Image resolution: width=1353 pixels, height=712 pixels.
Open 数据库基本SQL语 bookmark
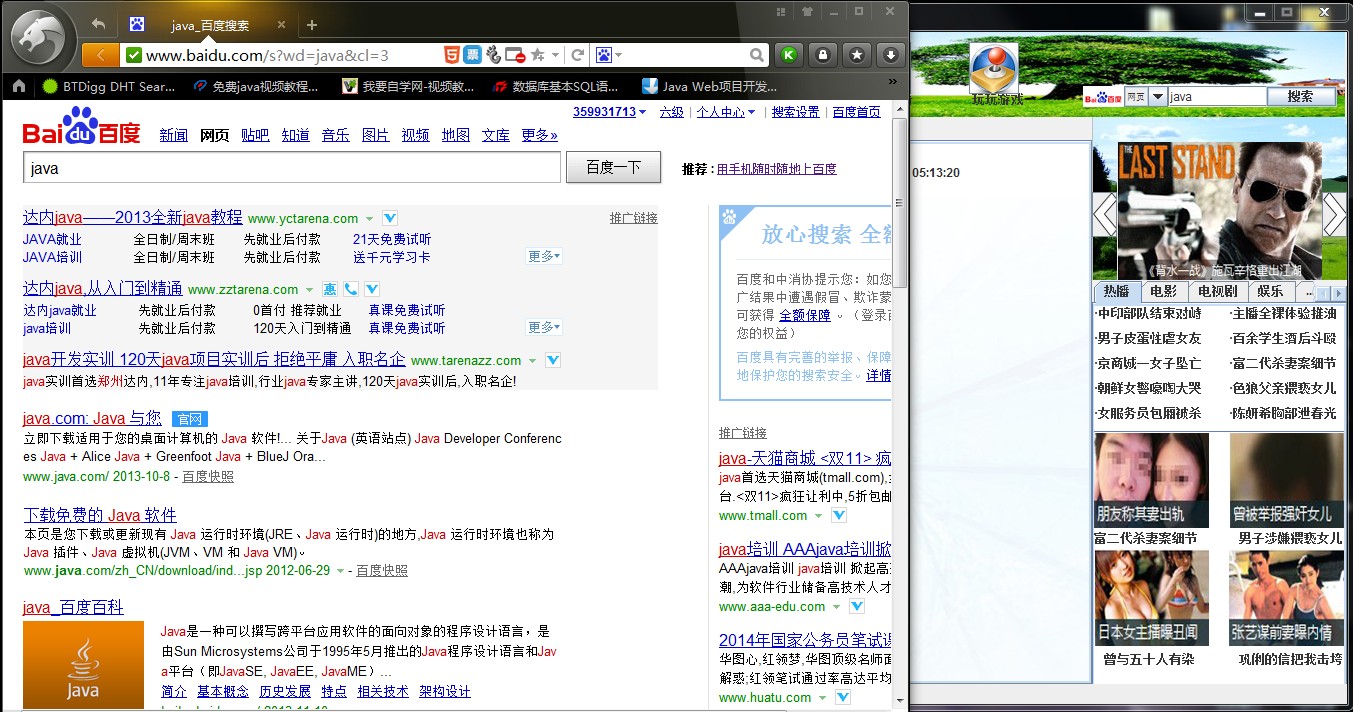(x=555, y=87)
